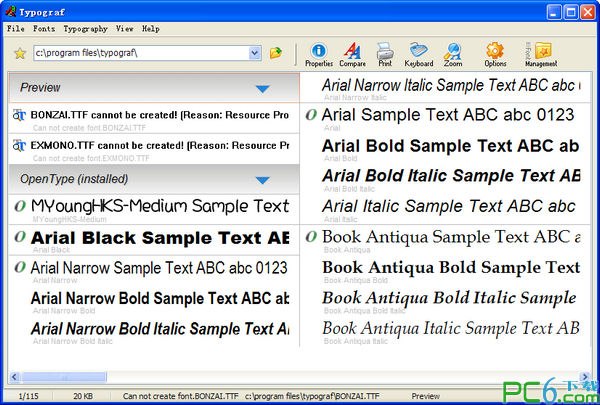Open the File menu
600x405 pixels.
16,29
